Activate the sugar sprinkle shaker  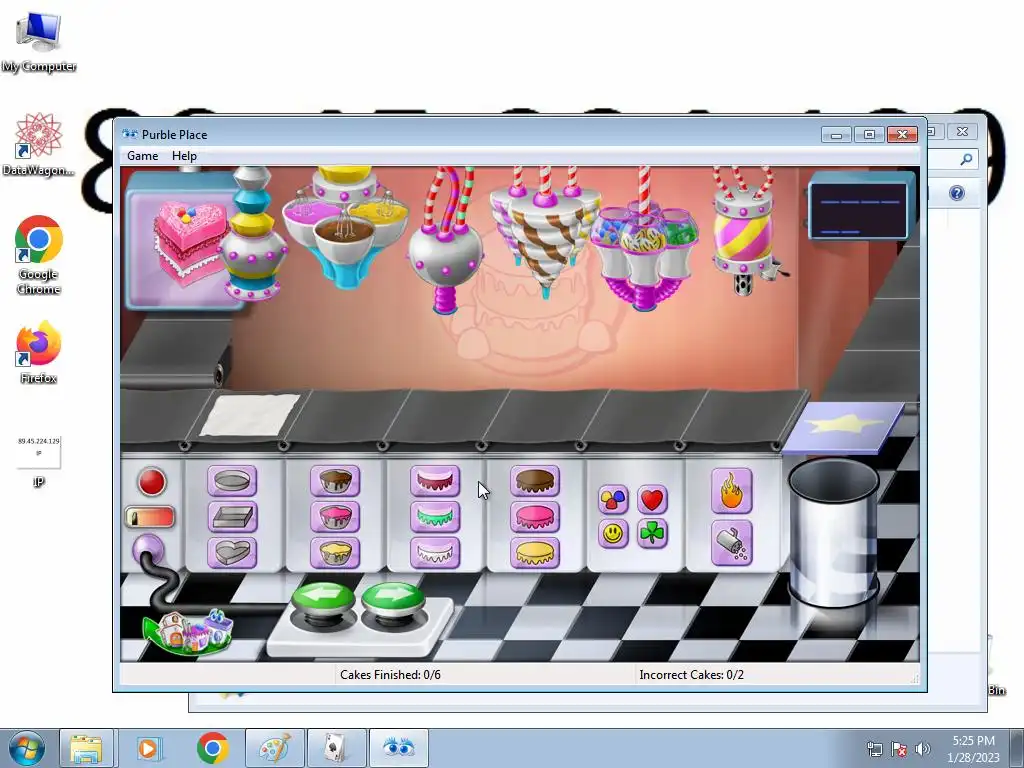pyautogui.click(x=731, y=543)
